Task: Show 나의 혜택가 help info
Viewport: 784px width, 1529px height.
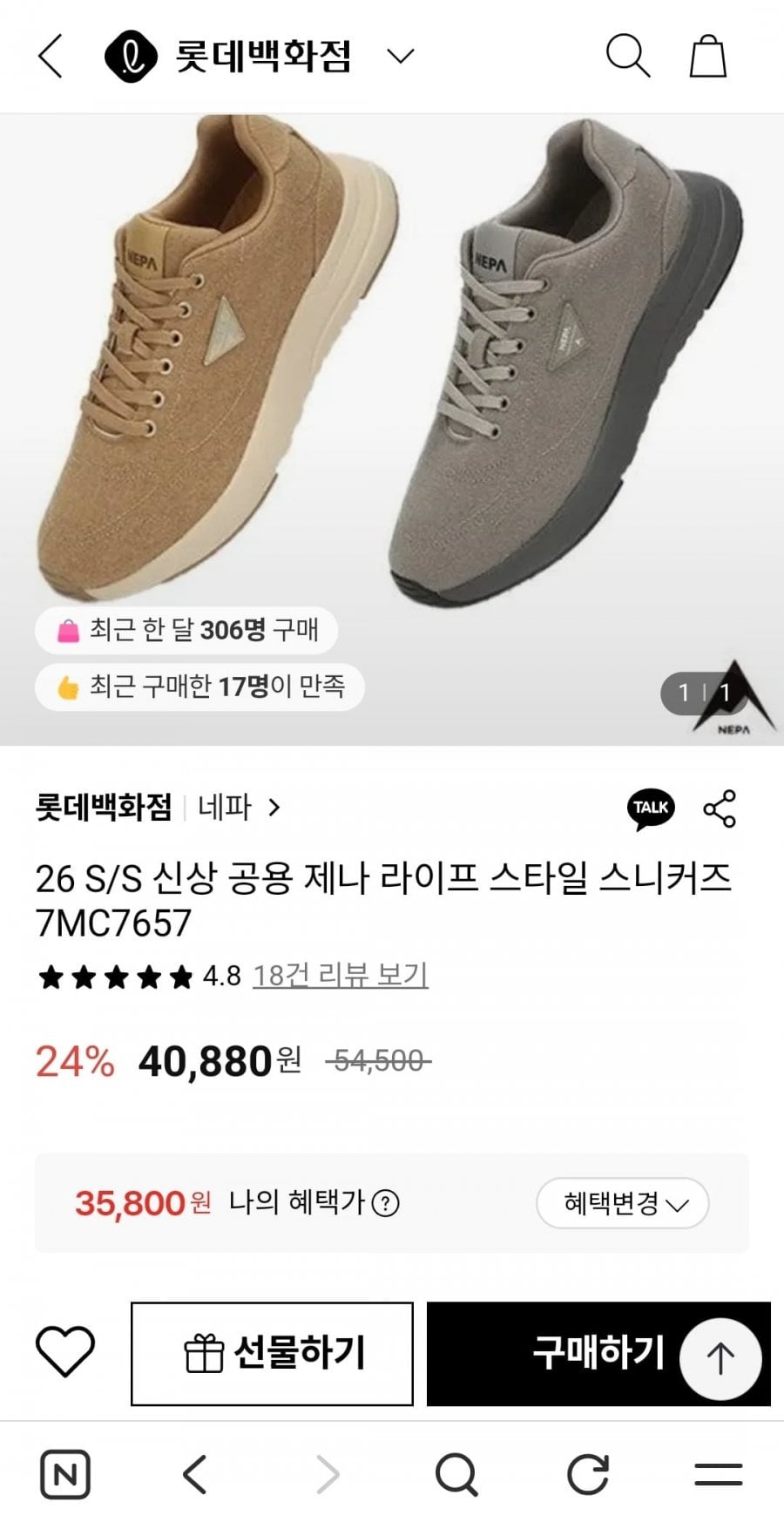Action: [385, 1203]
